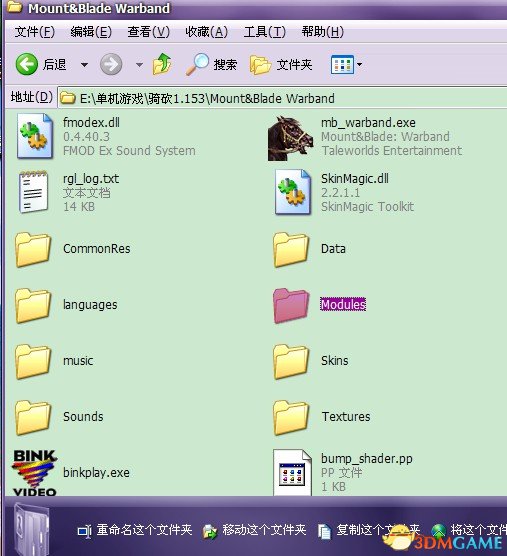Select the music folder icon
The width and height of the screenshot is (507, 556).
pos(33,361)
